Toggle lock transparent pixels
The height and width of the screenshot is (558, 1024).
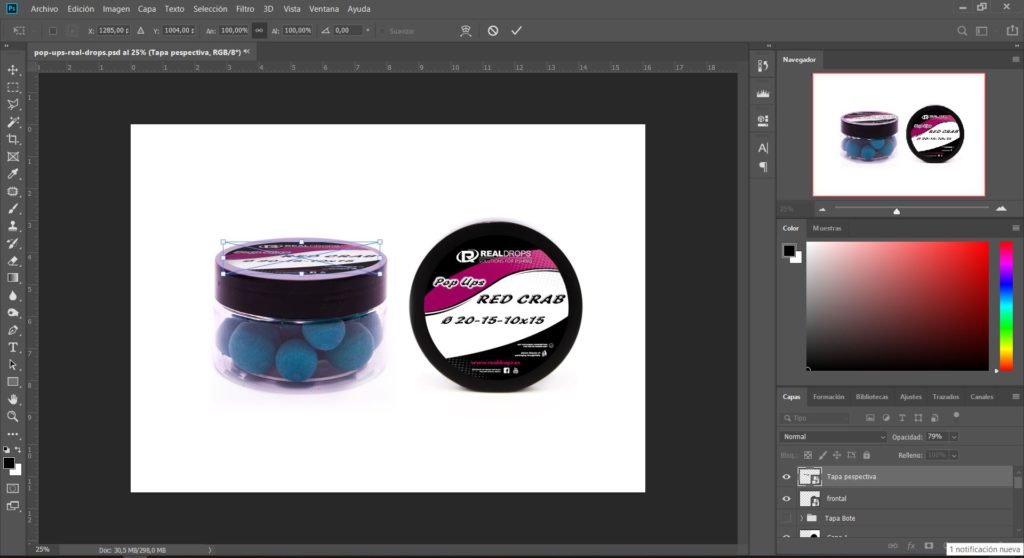pos(808,455)
